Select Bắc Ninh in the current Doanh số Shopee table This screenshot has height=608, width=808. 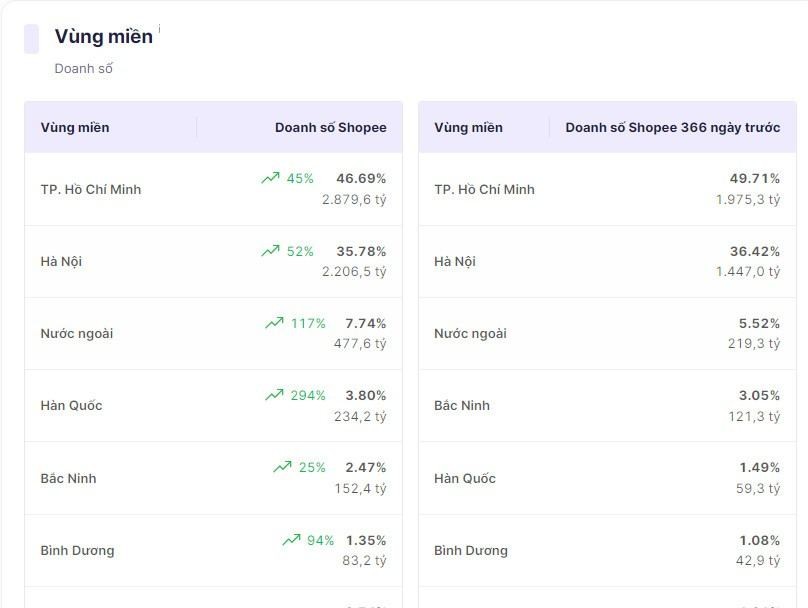(x=69, y=479)
